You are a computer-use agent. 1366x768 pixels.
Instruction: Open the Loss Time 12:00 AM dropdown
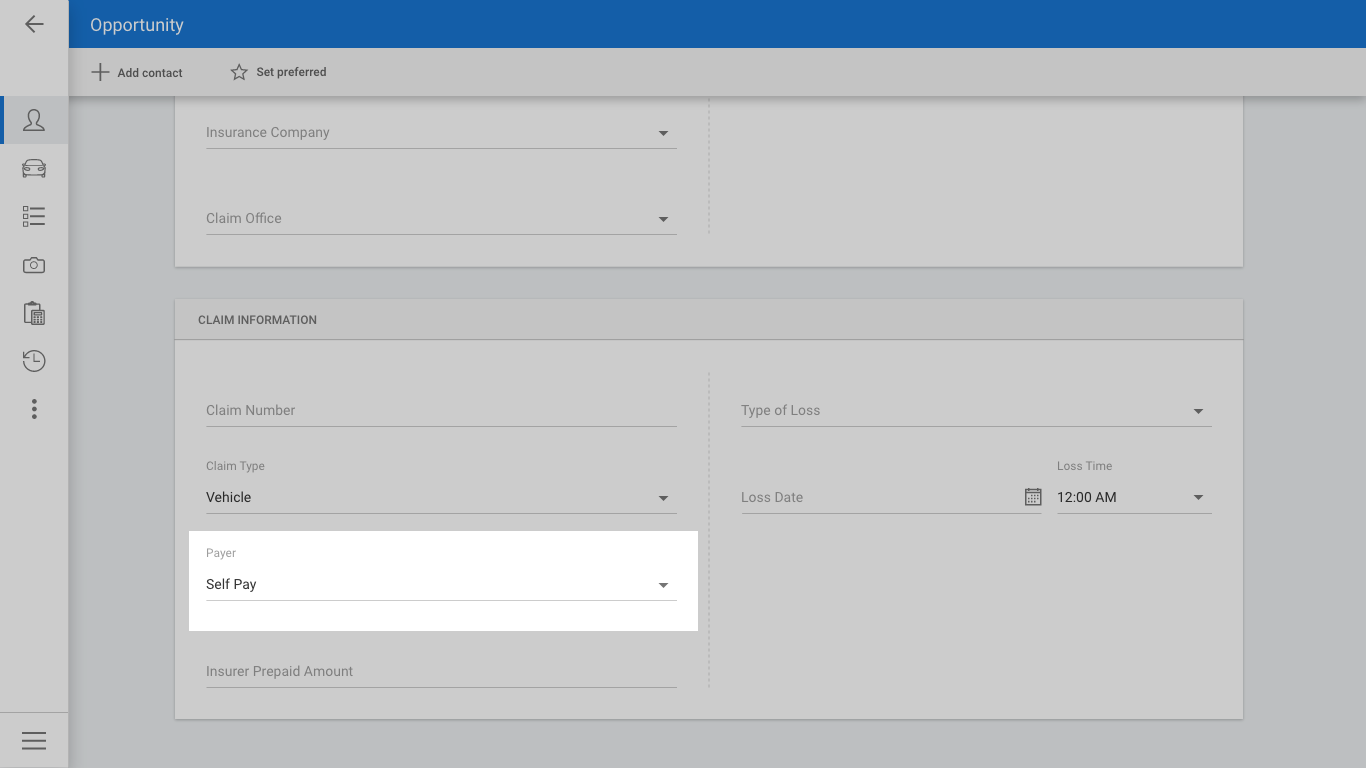click(1134, 497)
